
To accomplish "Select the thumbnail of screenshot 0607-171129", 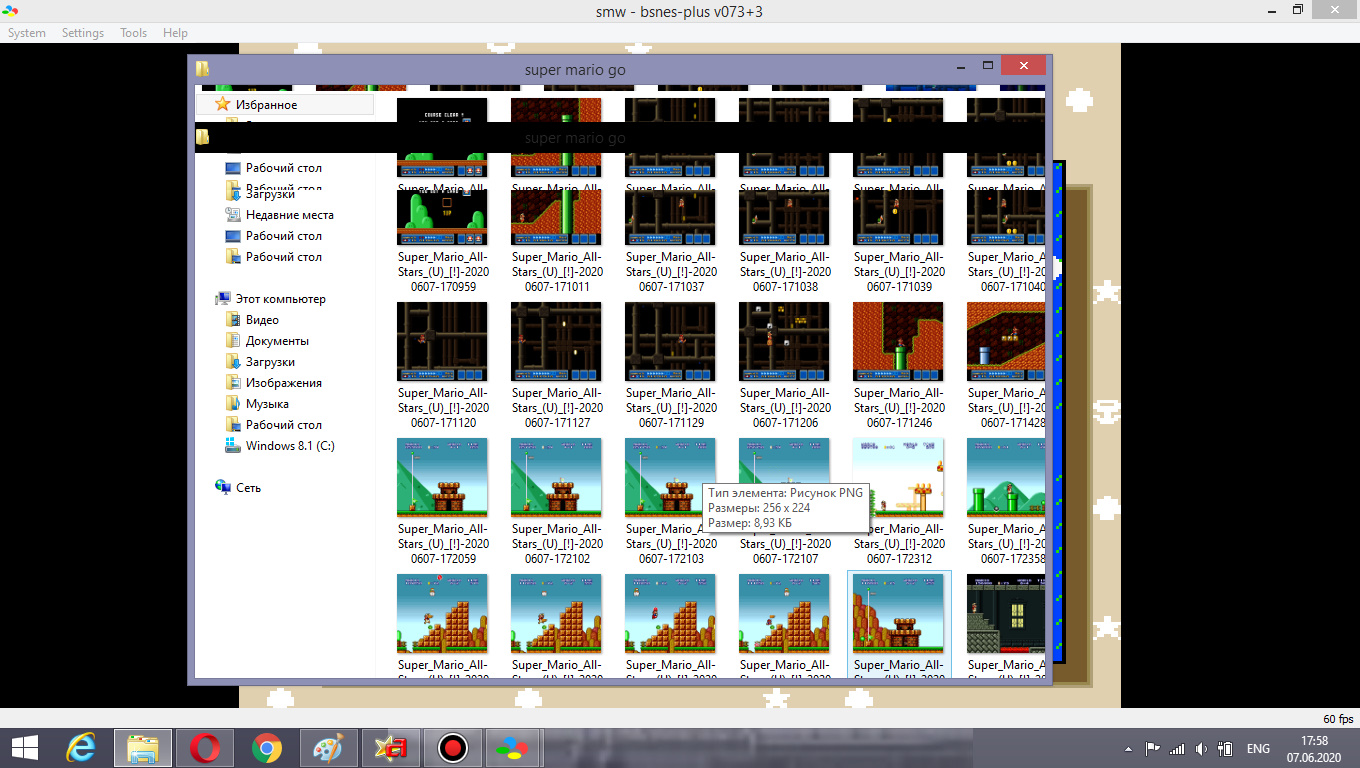I will 670,342.
